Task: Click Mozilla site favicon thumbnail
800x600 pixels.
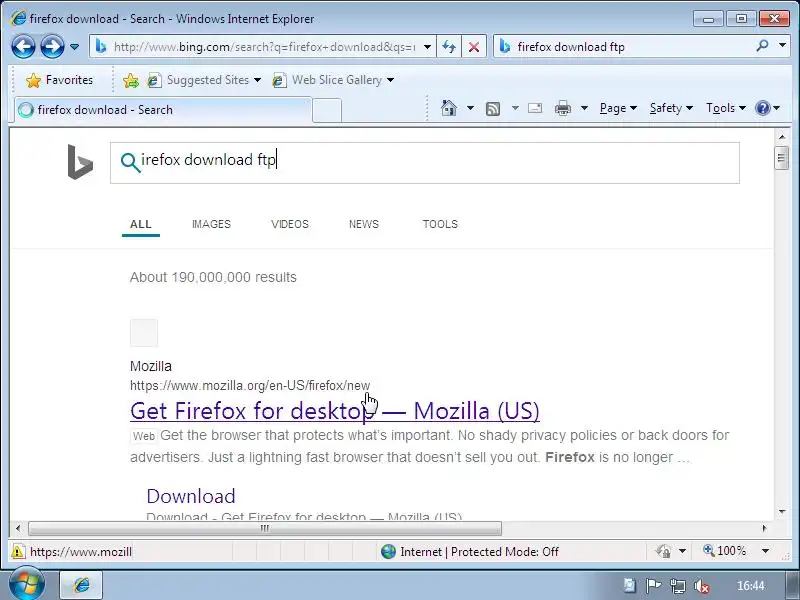Action: click(144, 333)
